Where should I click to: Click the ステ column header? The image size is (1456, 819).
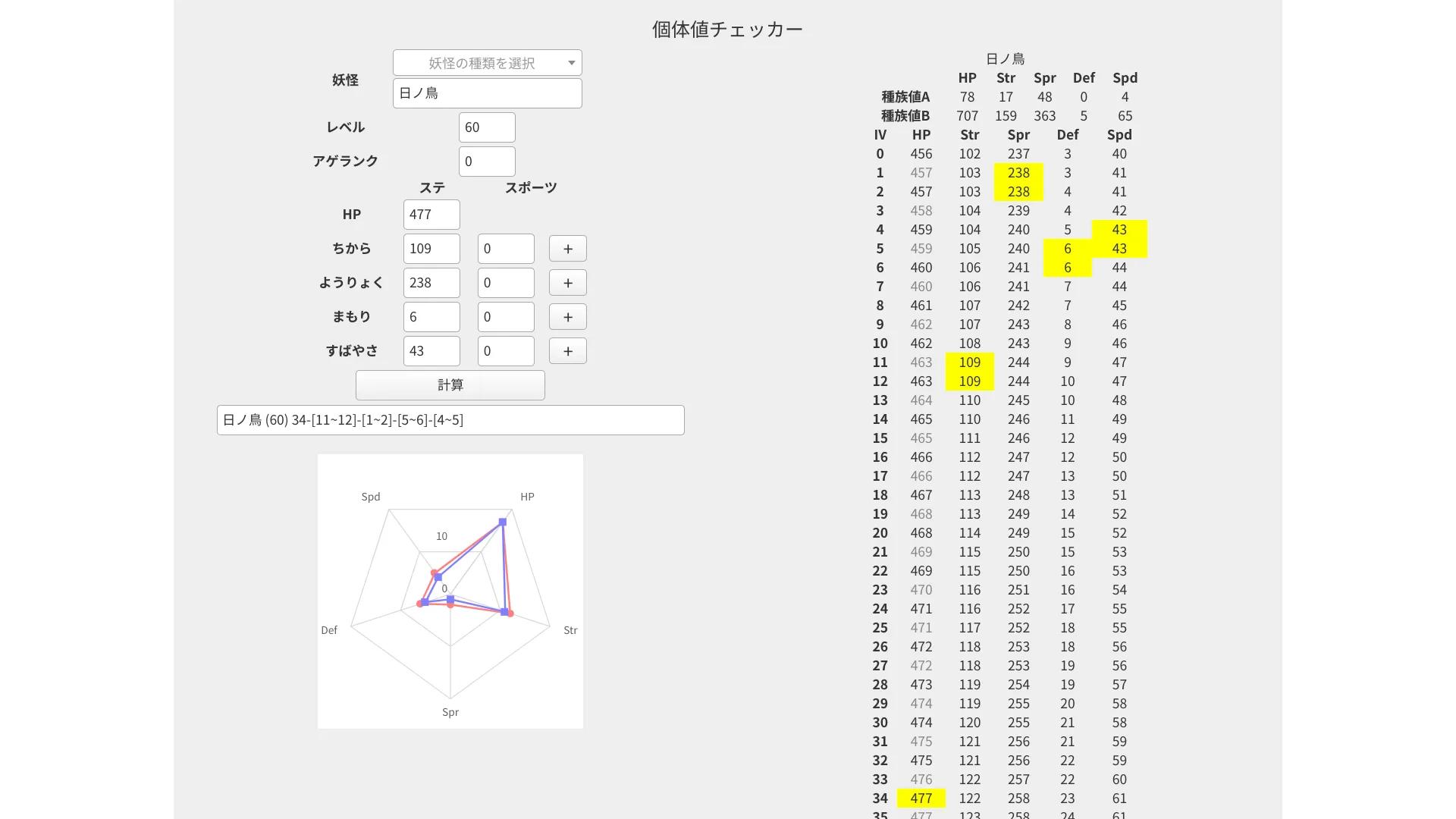click(431, 188)
